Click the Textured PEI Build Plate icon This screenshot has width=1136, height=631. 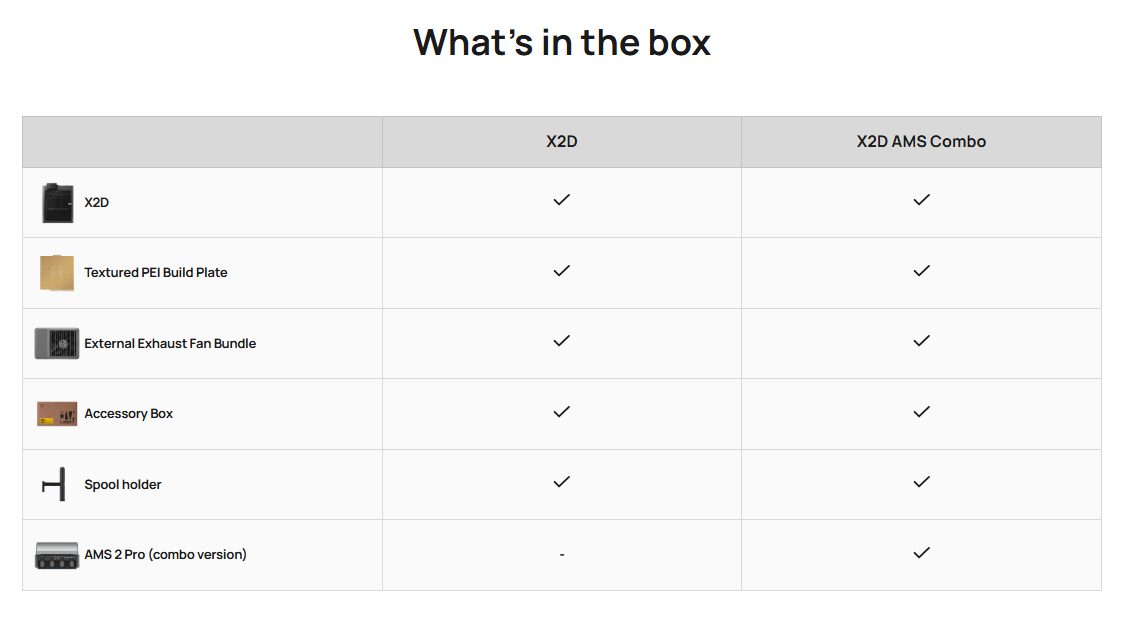[57, 273]
